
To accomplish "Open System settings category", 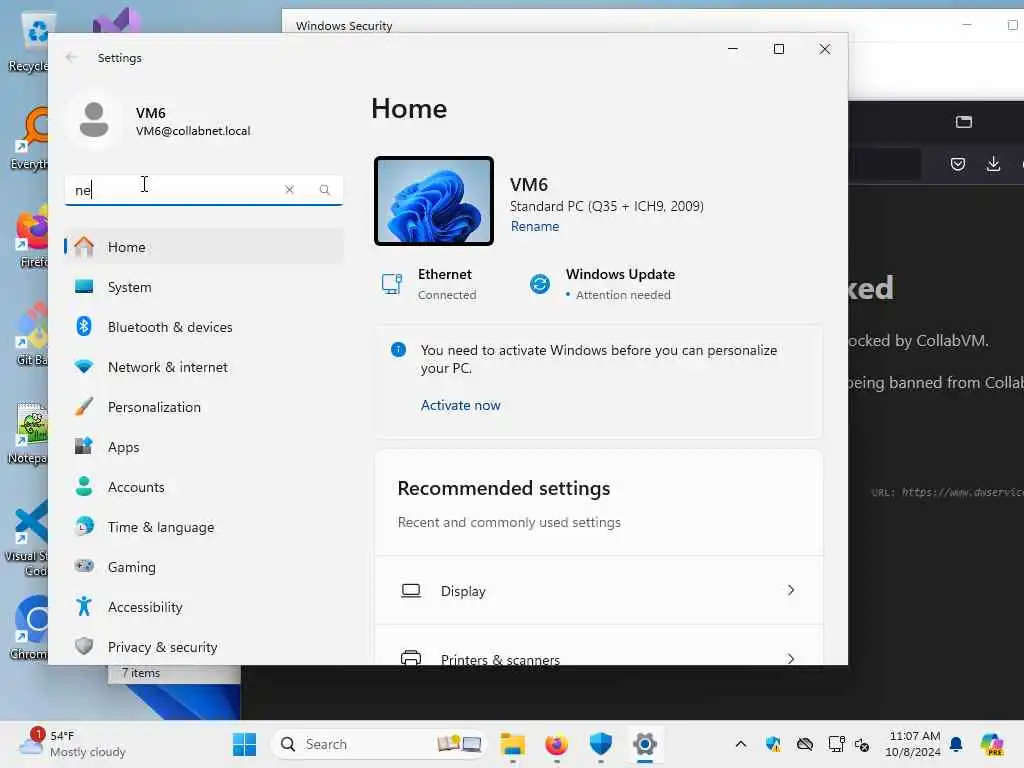I will pos(204,287).
